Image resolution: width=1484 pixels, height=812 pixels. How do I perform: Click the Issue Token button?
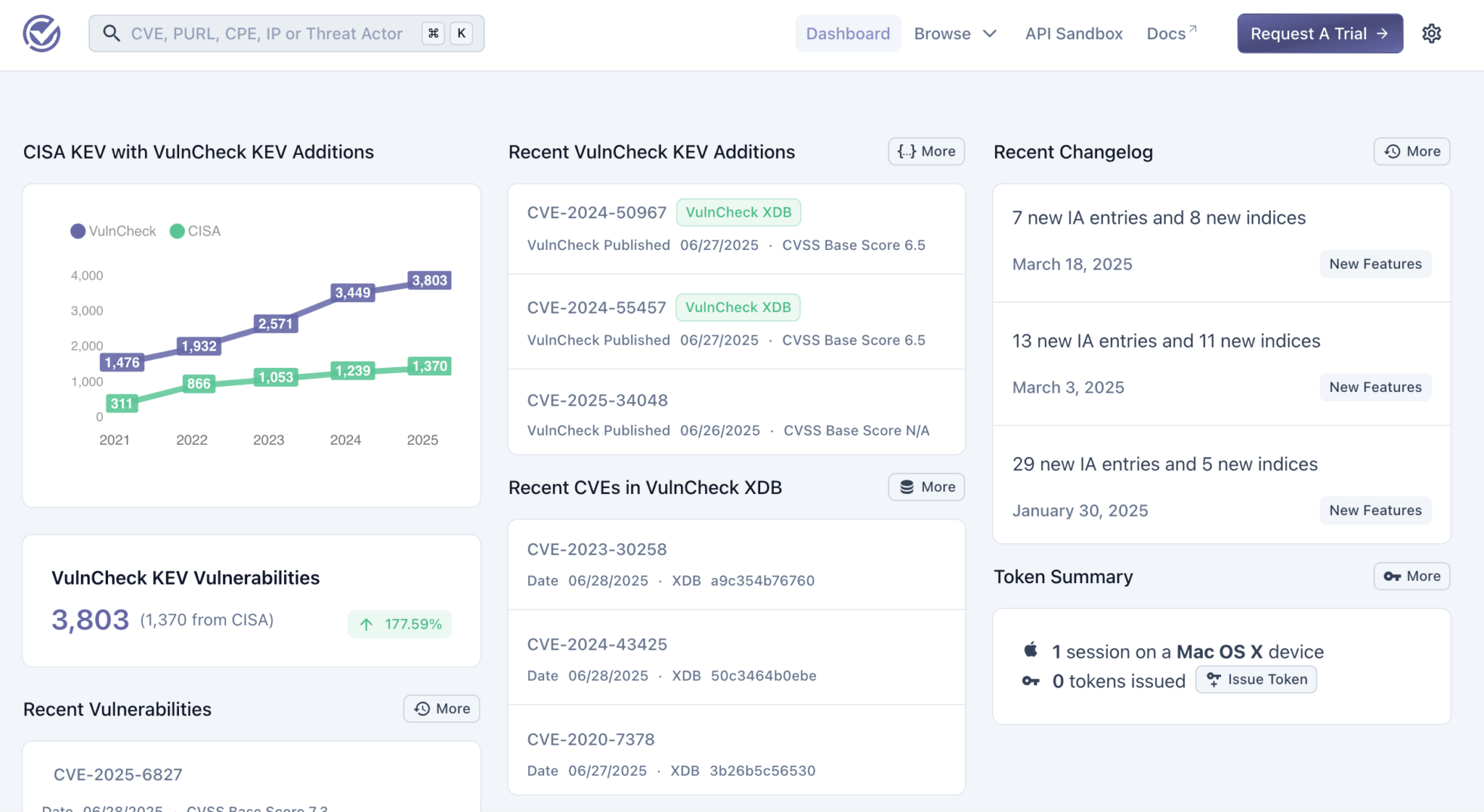[1256, 679]
